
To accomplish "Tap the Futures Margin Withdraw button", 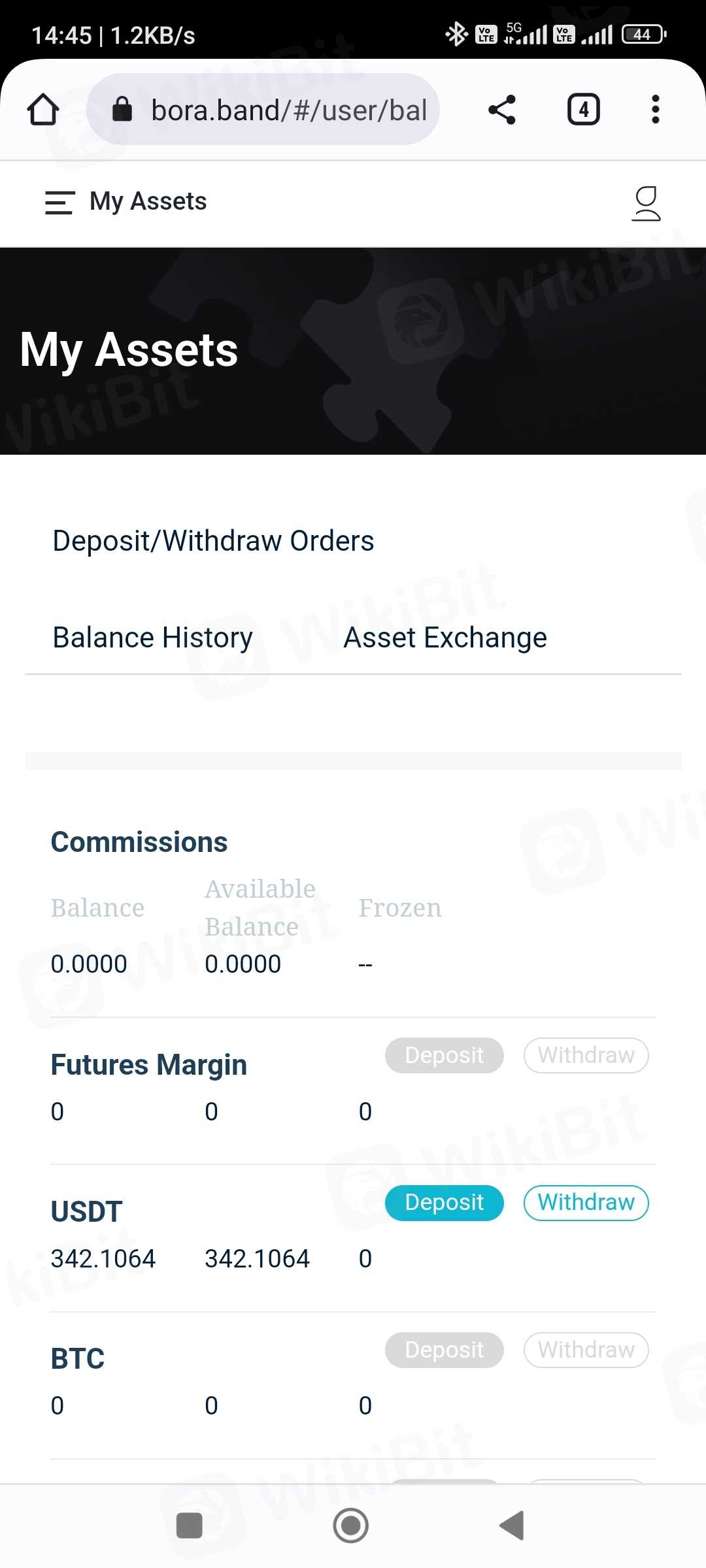I will click(x=586, y=1055).
